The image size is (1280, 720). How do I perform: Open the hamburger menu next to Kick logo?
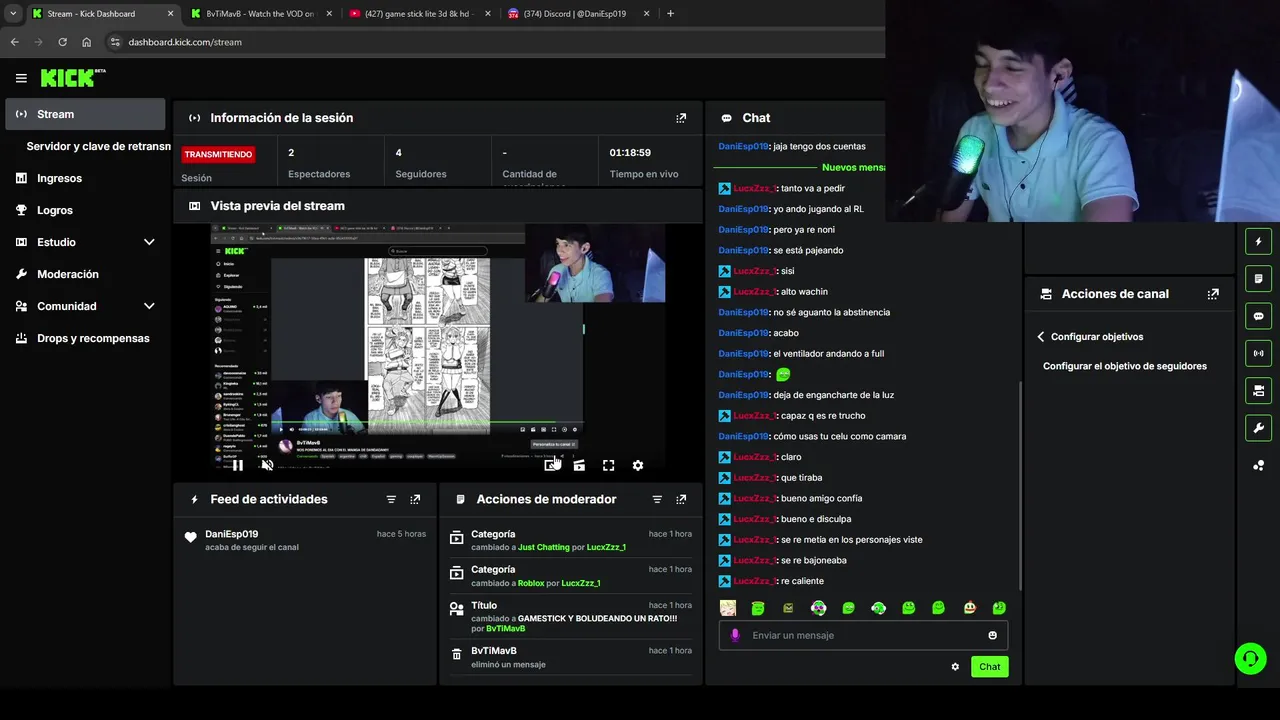point(21,78)
